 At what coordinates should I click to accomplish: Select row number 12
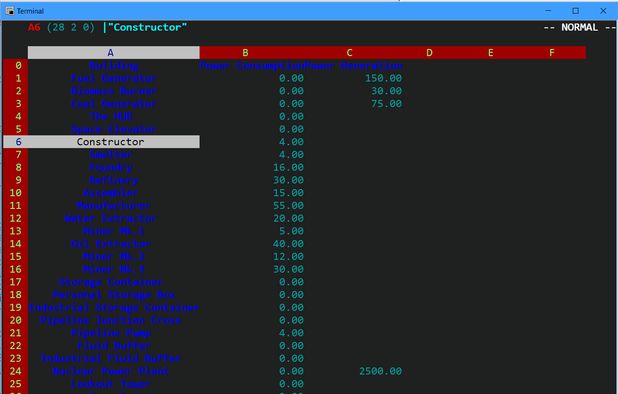[x=15, y=218]
